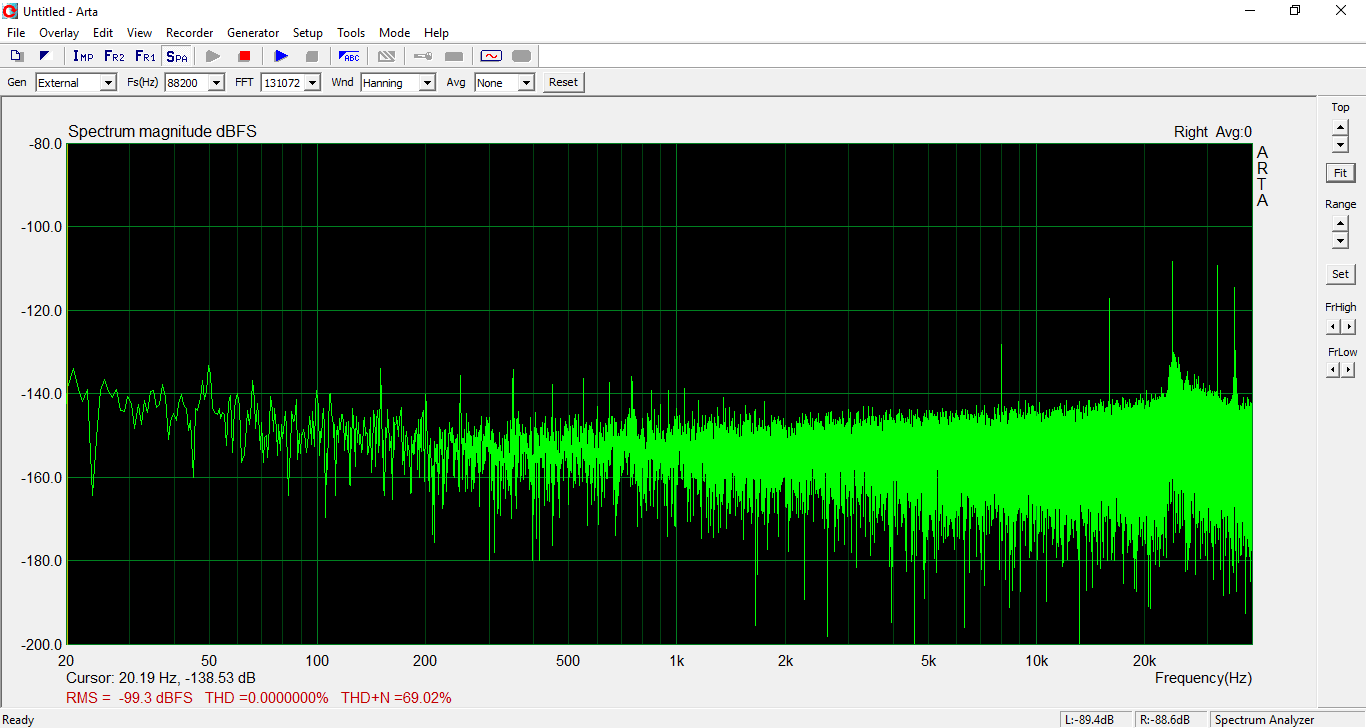Click the gray rectangle icon beside the key
The image size is (1366, 728).
454,56
